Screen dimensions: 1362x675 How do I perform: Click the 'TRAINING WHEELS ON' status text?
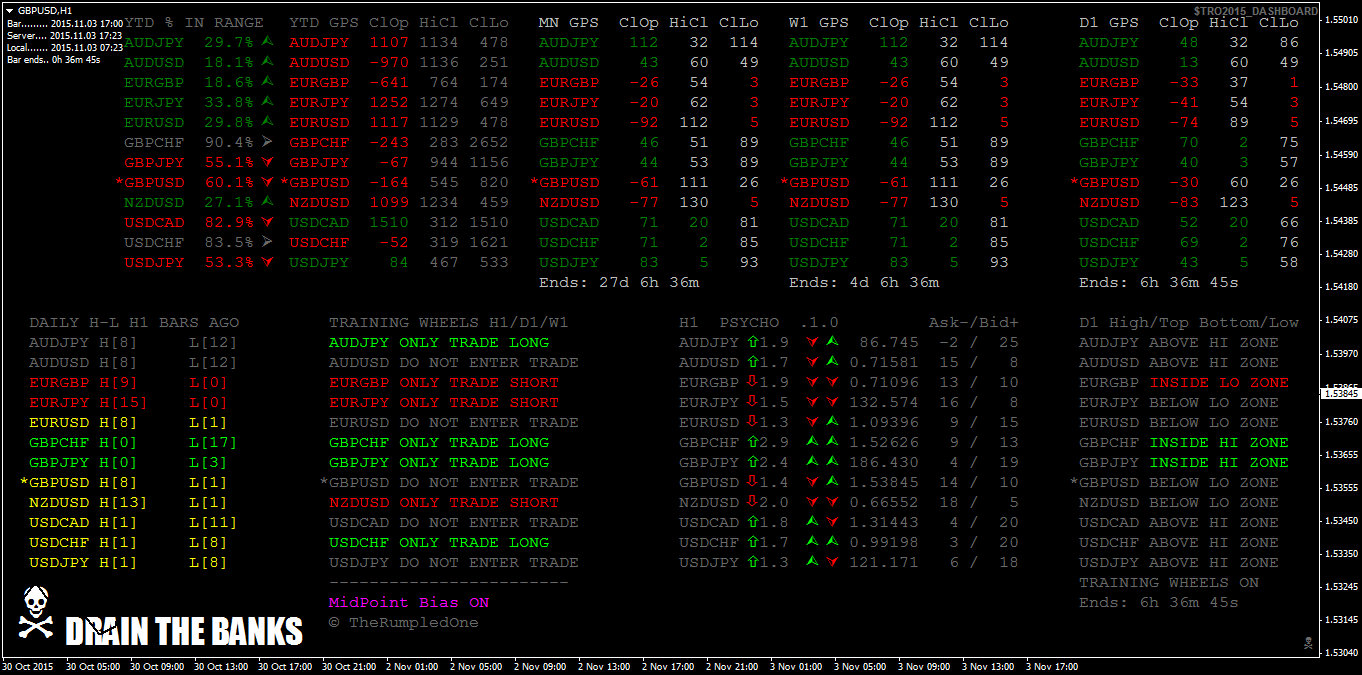[1168, 582]
